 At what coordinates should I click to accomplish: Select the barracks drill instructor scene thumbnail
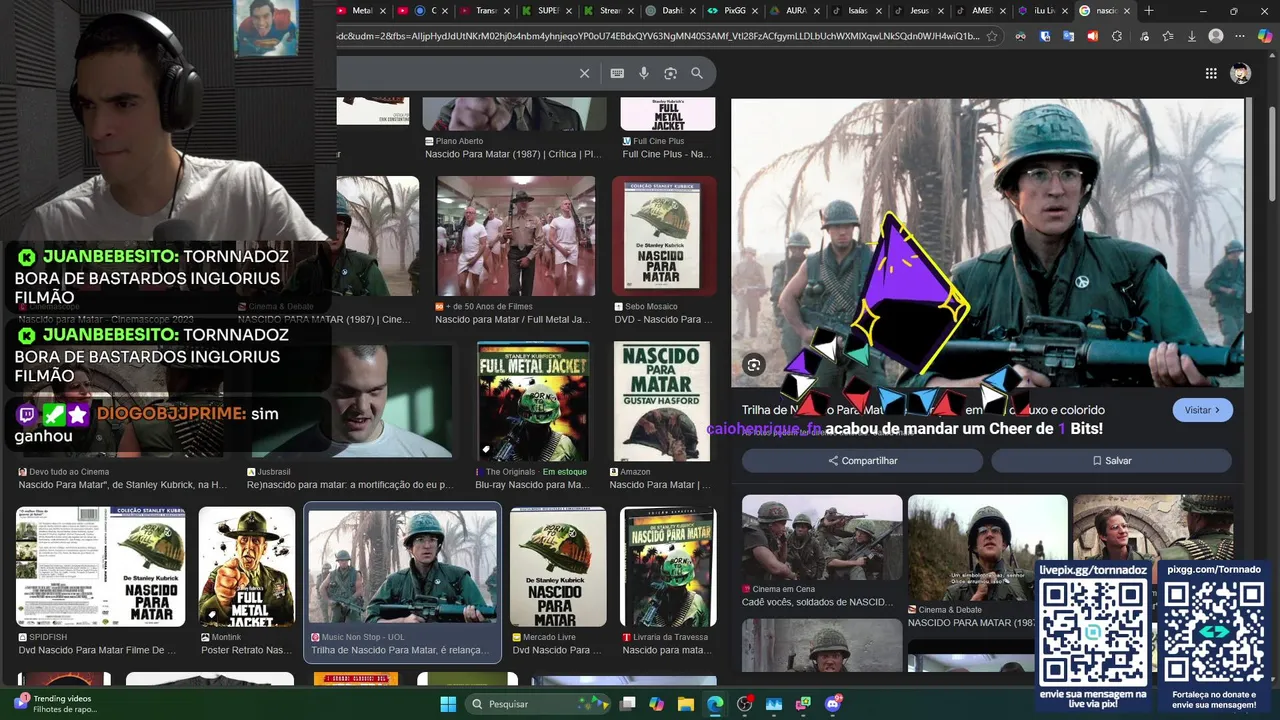(516, 236)
